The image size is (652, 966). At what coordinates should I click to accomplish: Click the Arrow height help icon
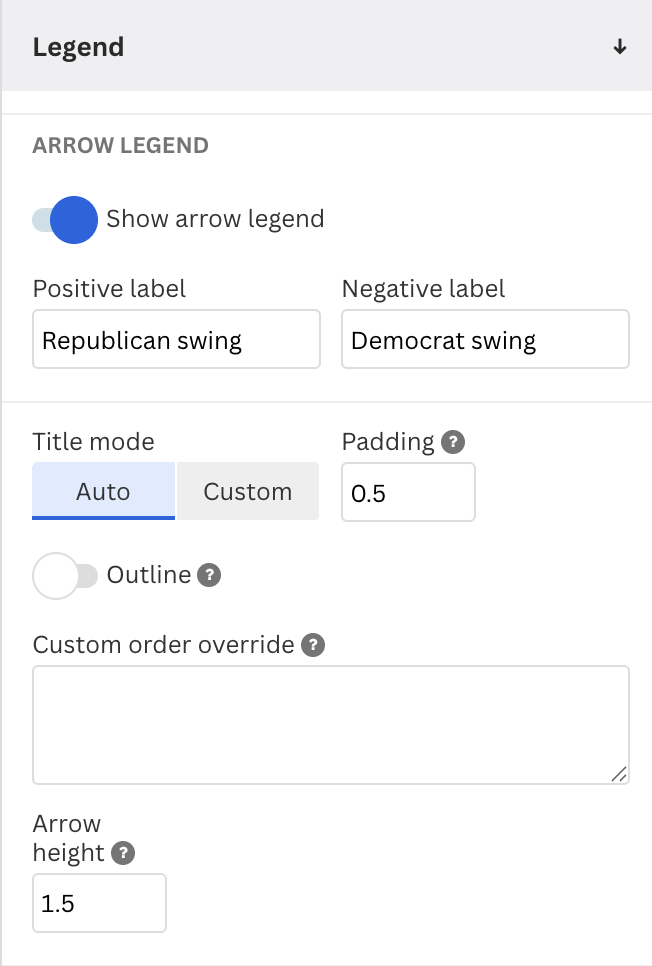point(123,853)
